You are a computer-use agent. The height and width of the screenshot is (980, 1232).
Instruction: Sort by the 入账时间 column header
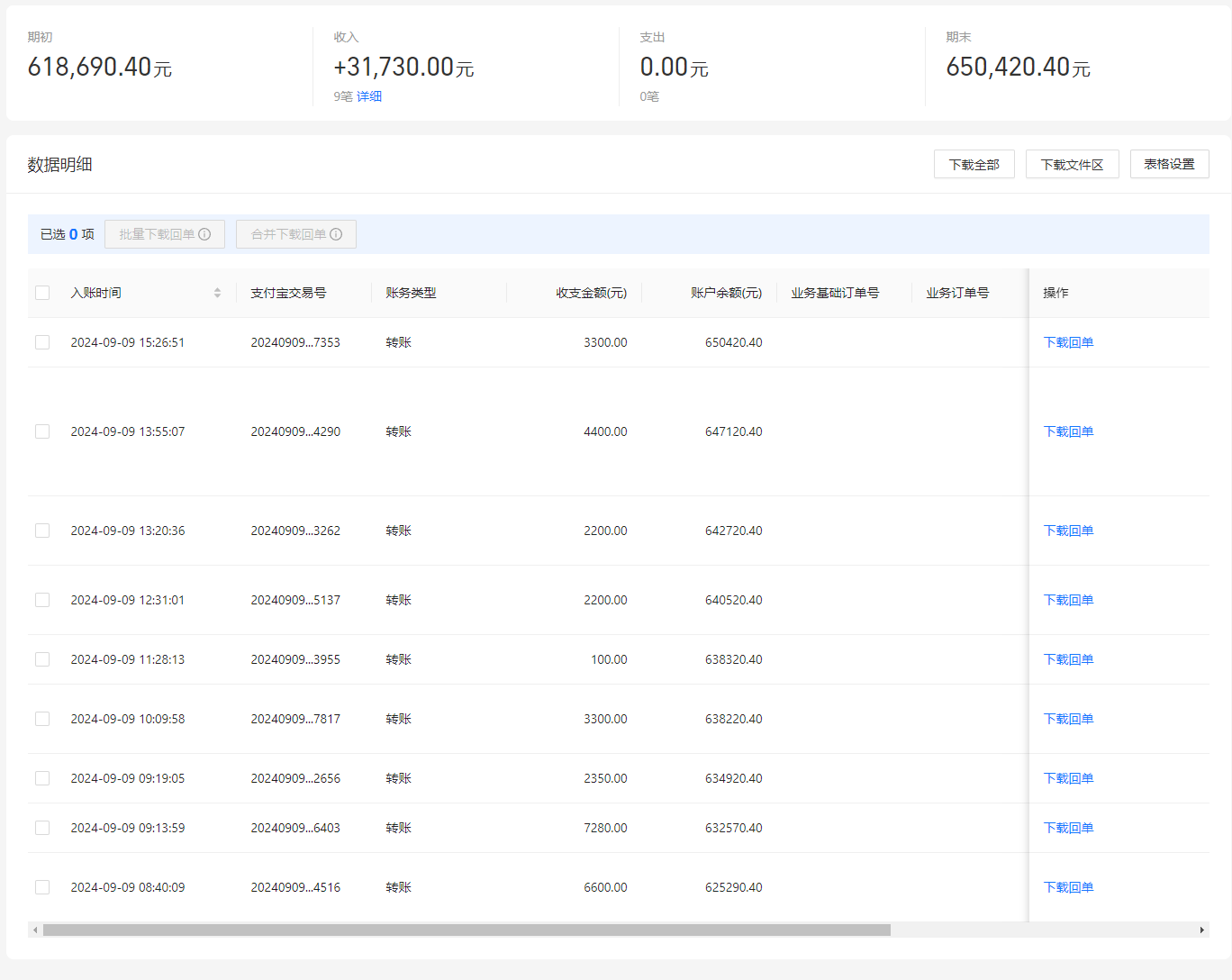pos(96,293)
